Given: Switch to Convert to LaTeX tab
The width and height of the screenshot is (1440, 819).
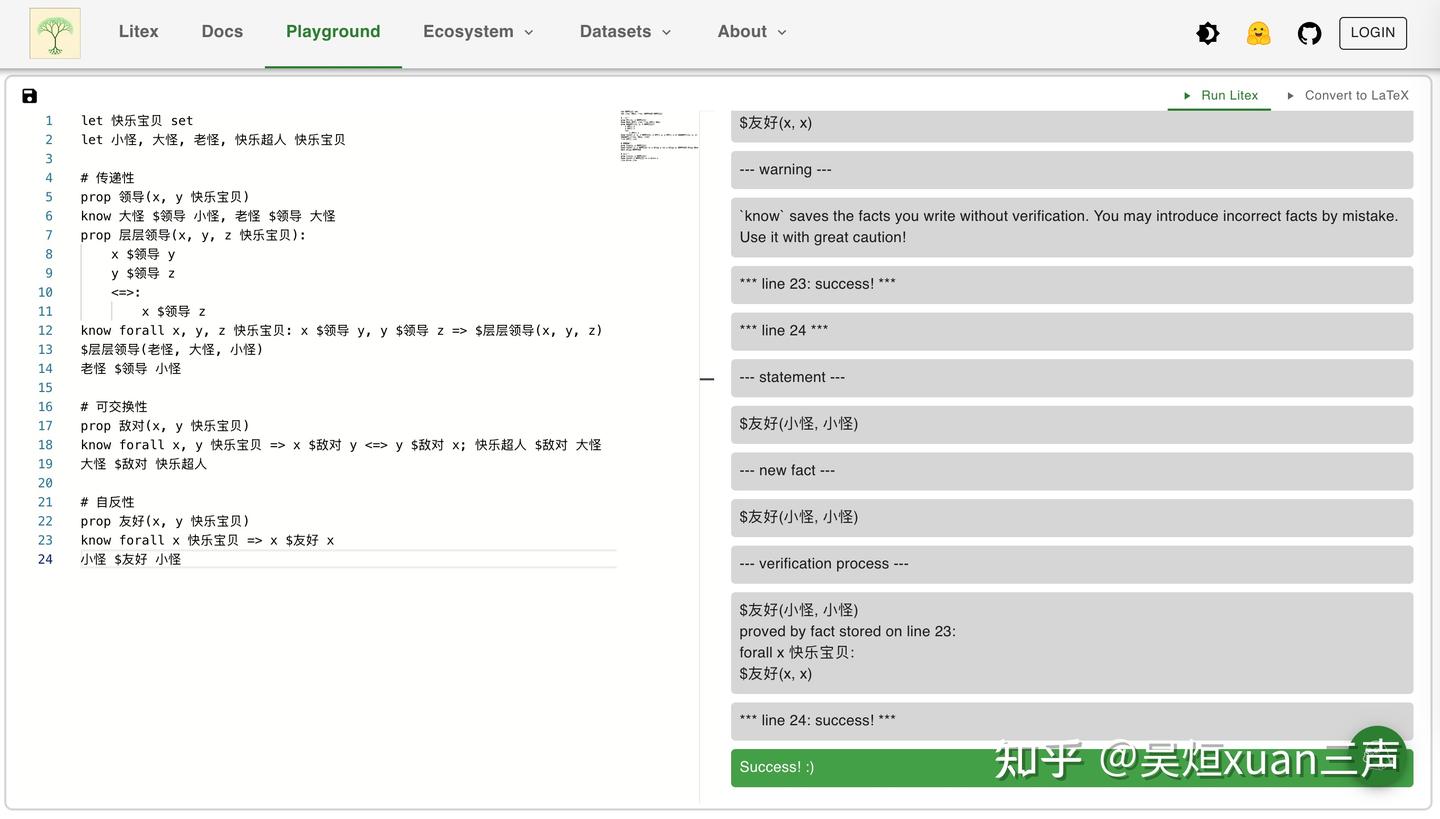Looking at the screenshot, I should pos(1346,96).
